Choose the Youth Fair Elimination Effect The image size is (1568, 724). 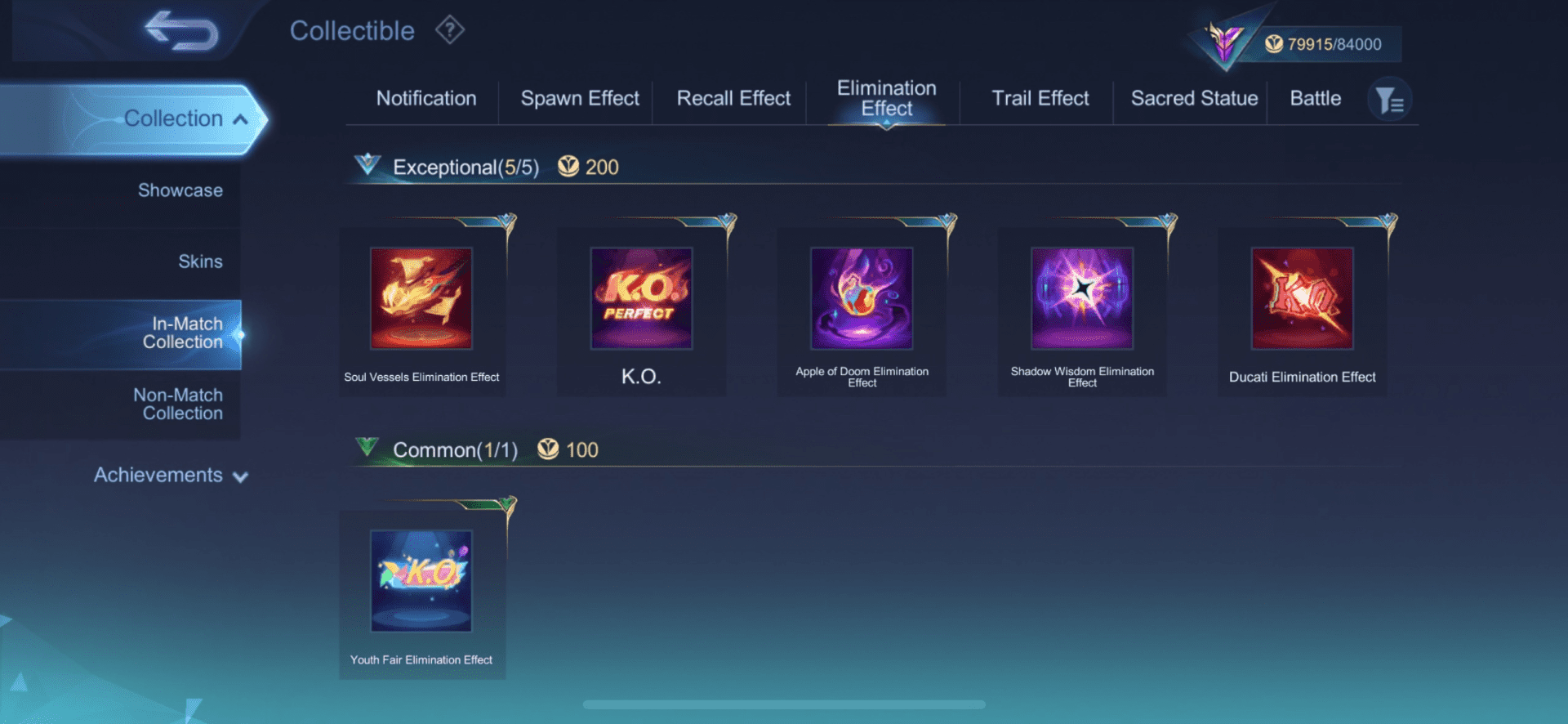click(x=421, y=581)
